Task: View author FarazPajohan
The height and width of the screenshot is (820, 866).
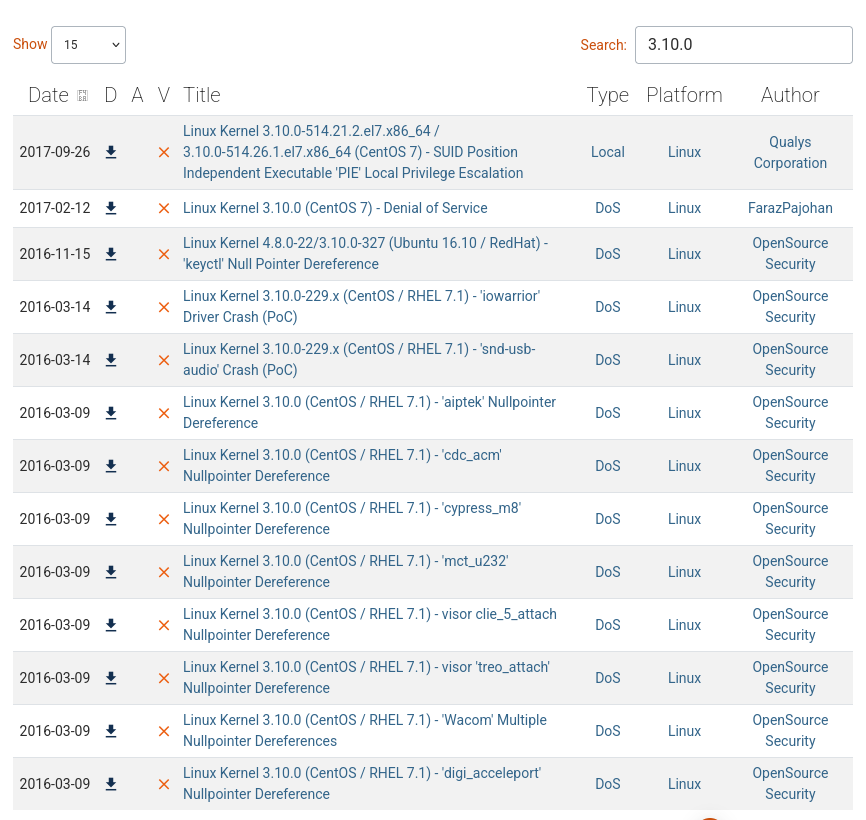Action: pos(790,208)
